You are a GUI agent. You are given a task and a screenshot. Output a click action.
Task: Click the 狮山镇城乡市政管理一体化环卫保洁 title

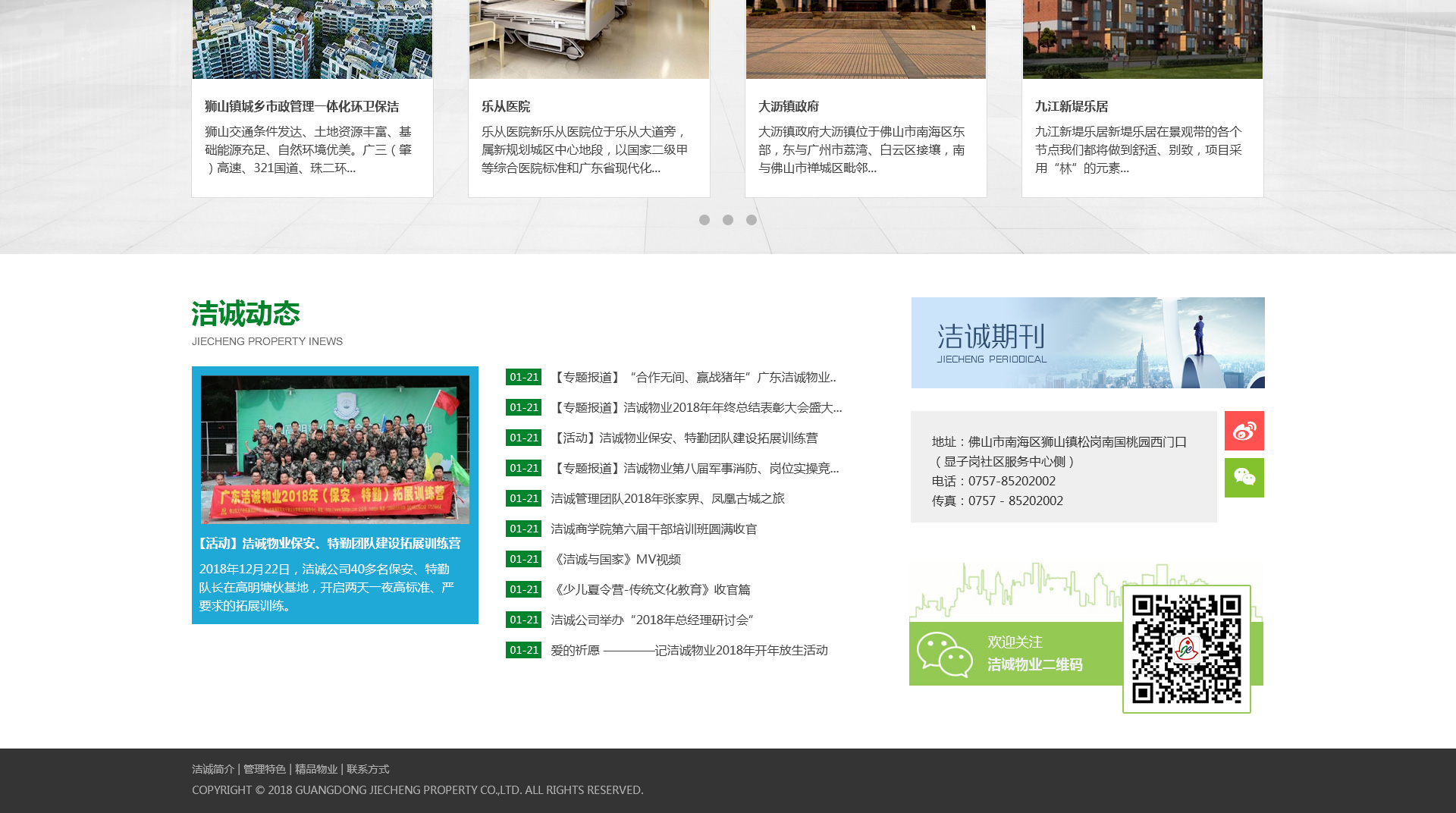[302, 107]
